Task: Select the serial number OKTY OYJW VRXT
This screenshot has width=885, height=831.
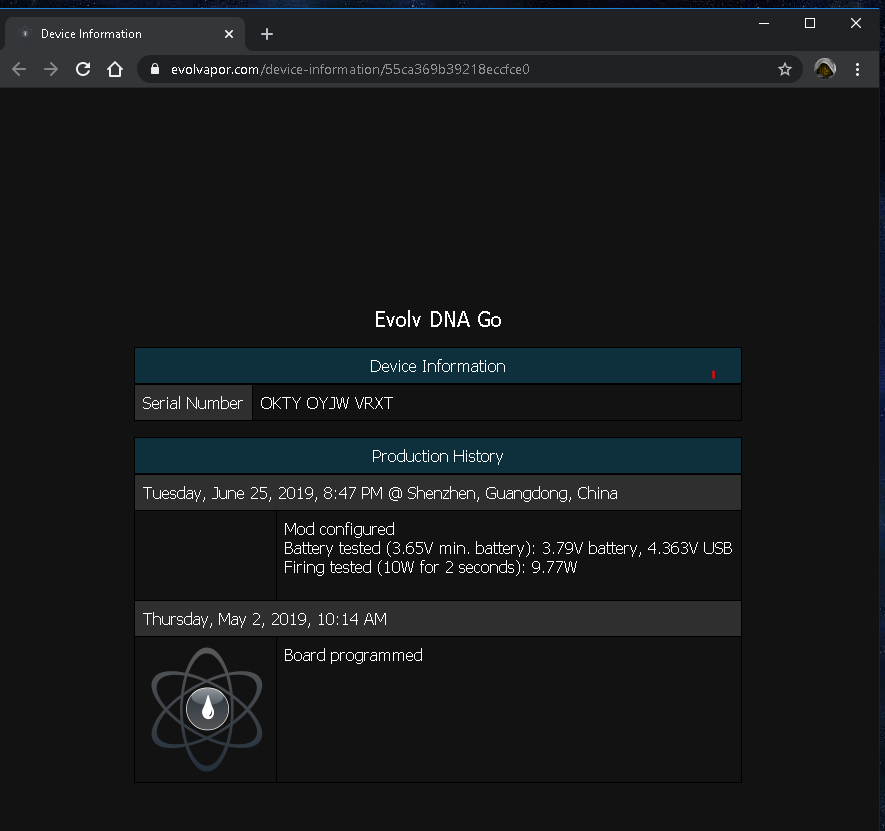Action: (x=327, y=403)
